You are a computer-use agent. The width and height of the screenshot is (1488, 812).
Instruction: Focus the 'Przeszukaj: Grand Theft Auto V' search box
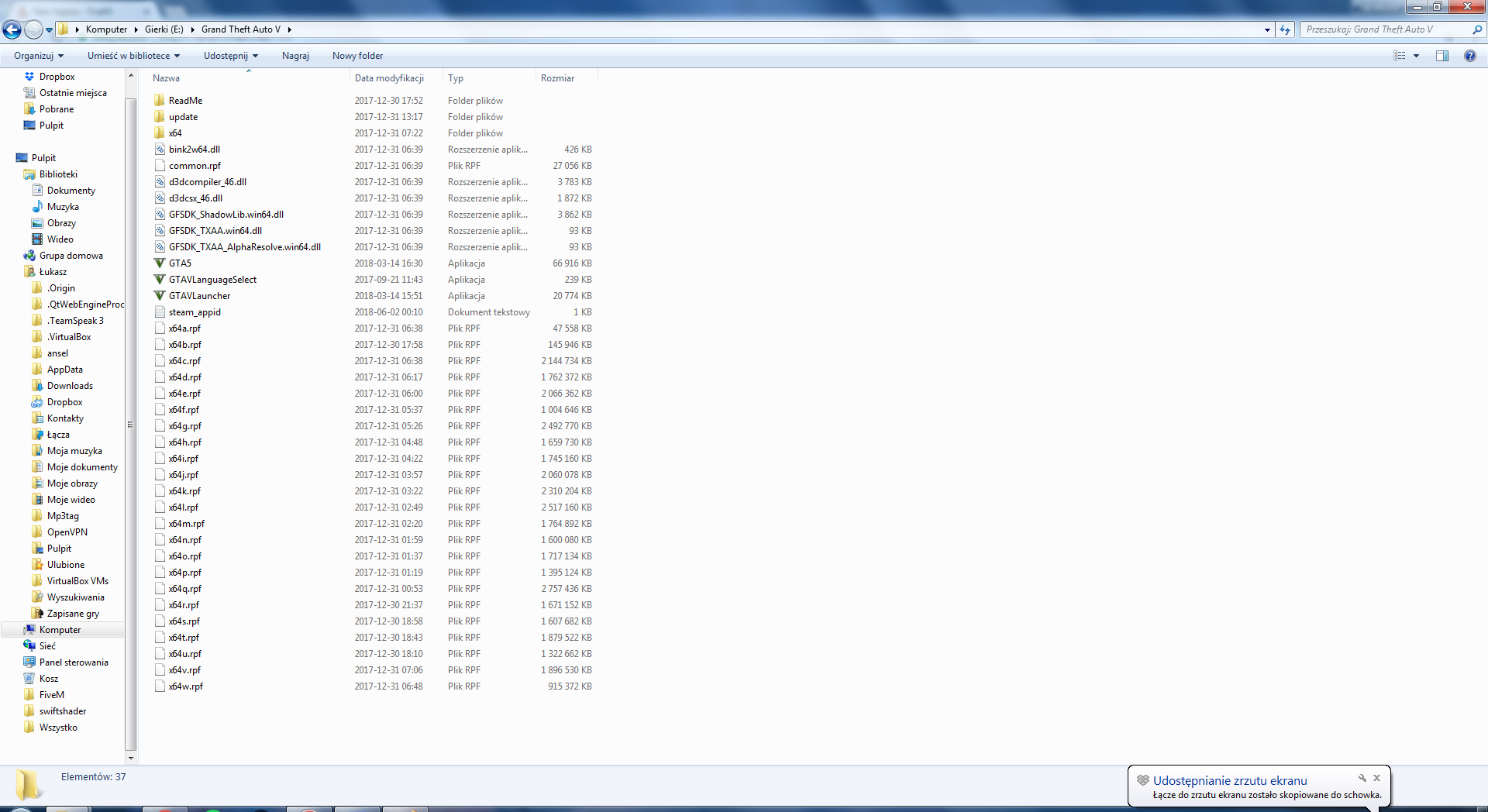1386,29
